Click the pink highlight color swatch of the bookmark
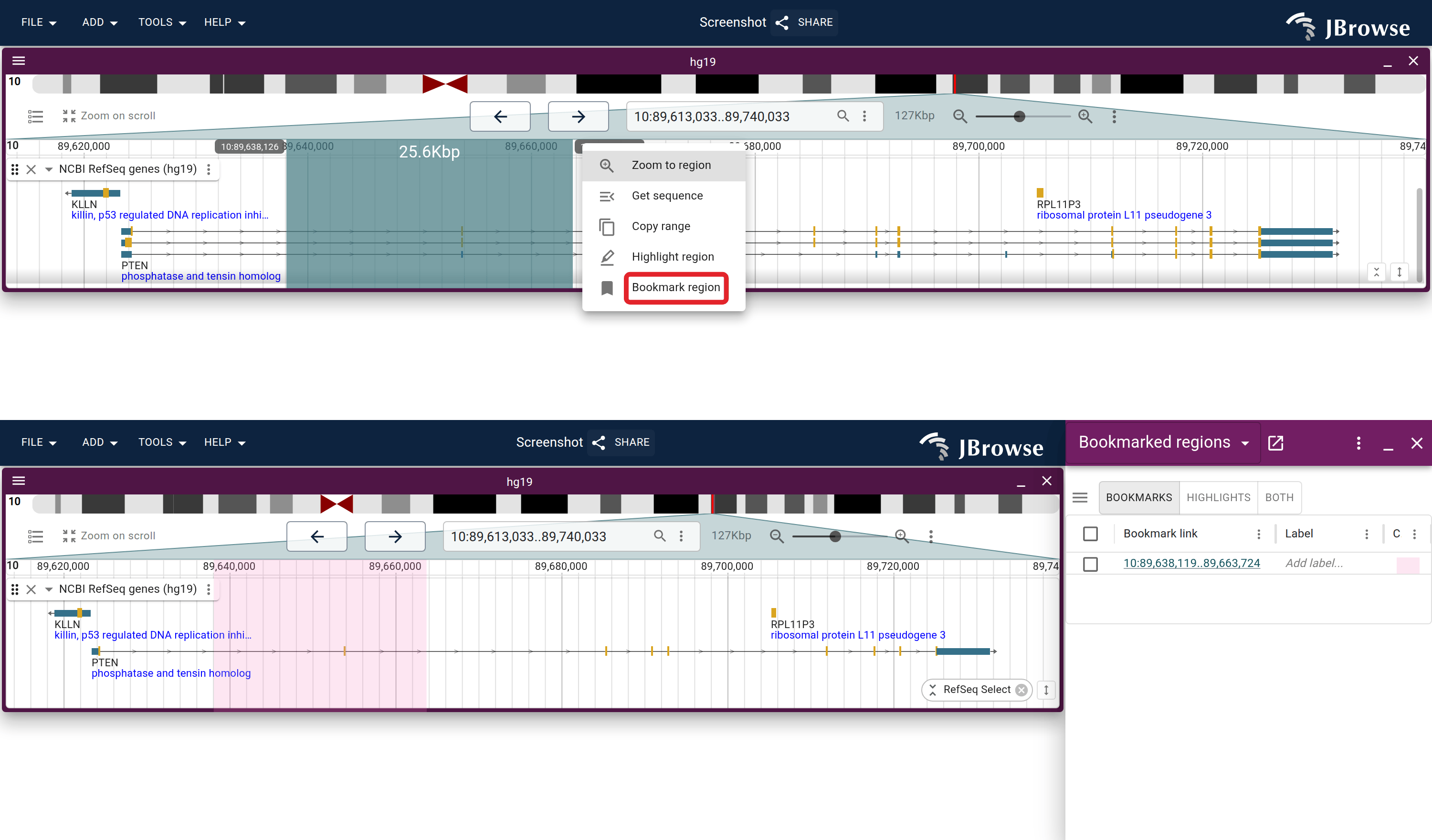This screenshot has width=1432, height=840. point(1408,566)
